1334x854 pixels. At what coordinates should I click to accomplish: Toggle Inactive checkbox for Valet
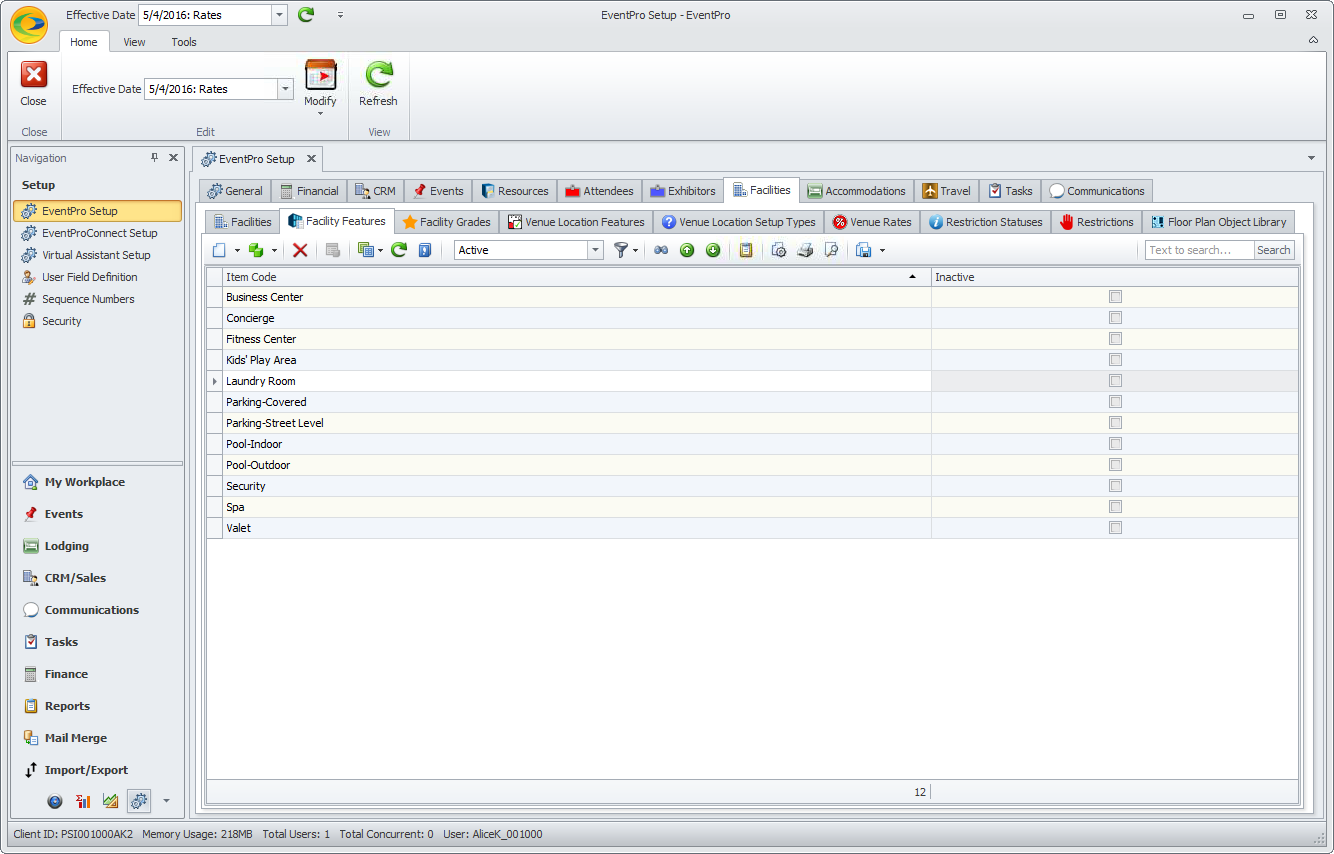pos(1115,528)
